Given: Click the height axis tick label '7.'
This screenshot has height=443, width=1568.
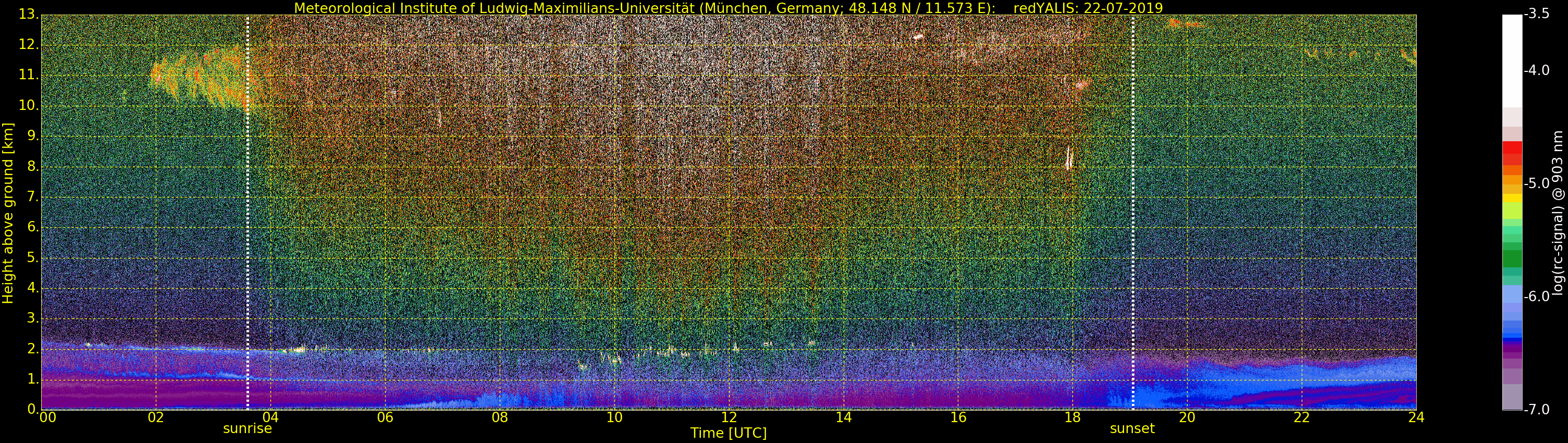Looking at the screenshot, I should [33, 196].
